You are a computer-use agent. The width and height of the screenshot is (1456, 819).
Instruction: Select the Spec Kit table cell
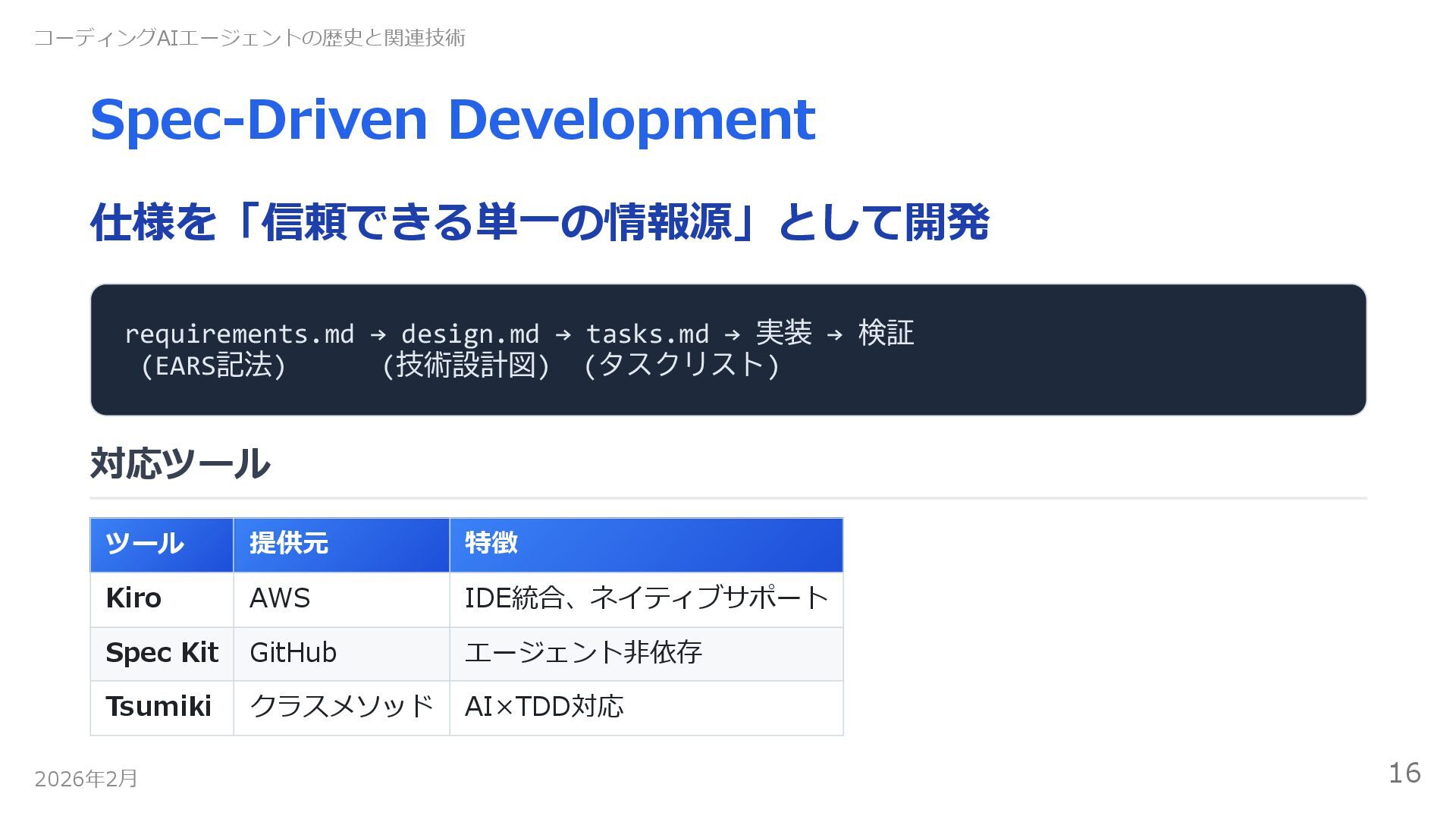[x=162, y=653]
